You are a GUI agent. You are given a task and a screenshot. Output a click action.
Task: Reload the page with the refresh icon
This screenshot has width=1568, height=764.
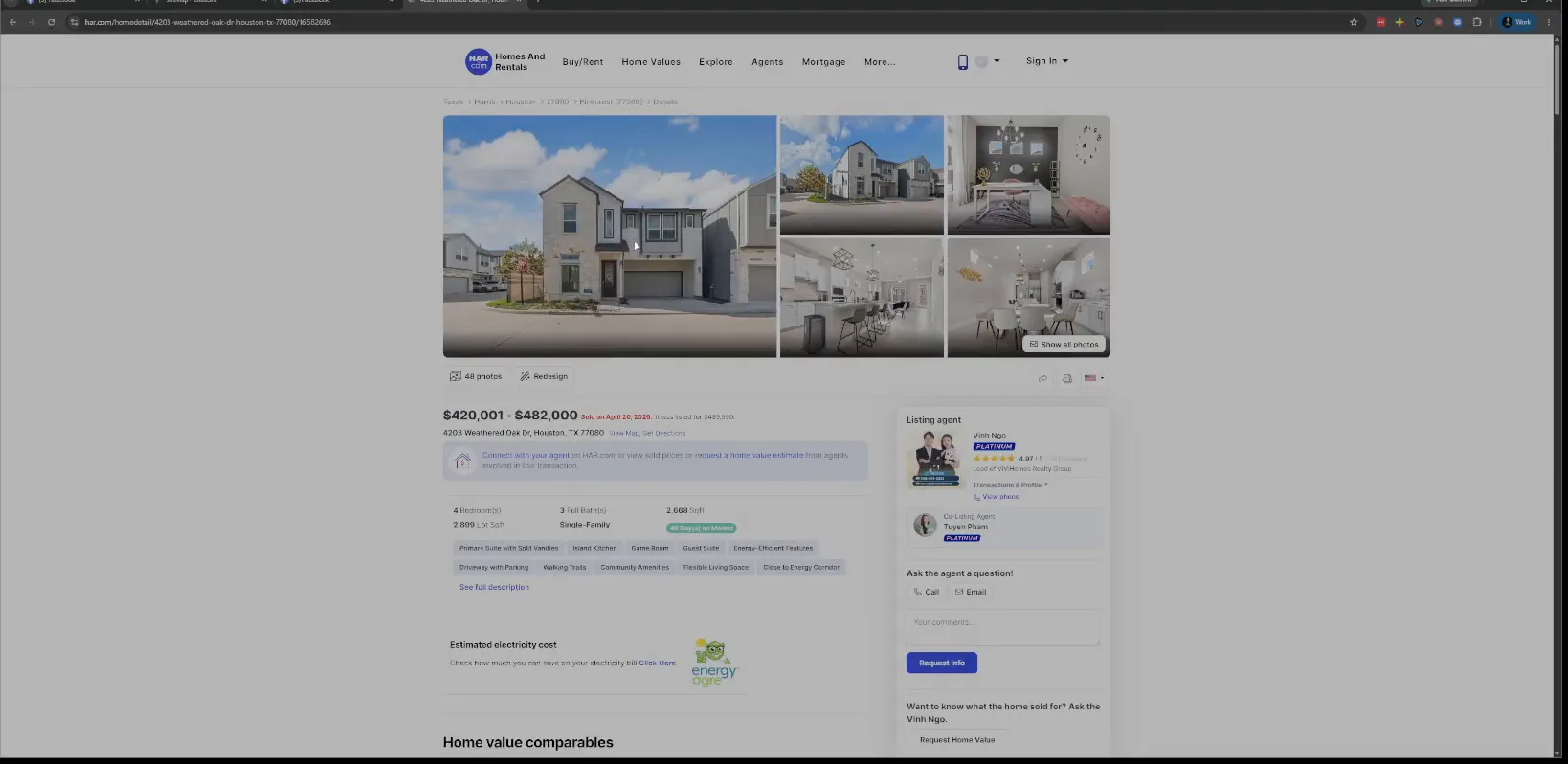[51, 22]
